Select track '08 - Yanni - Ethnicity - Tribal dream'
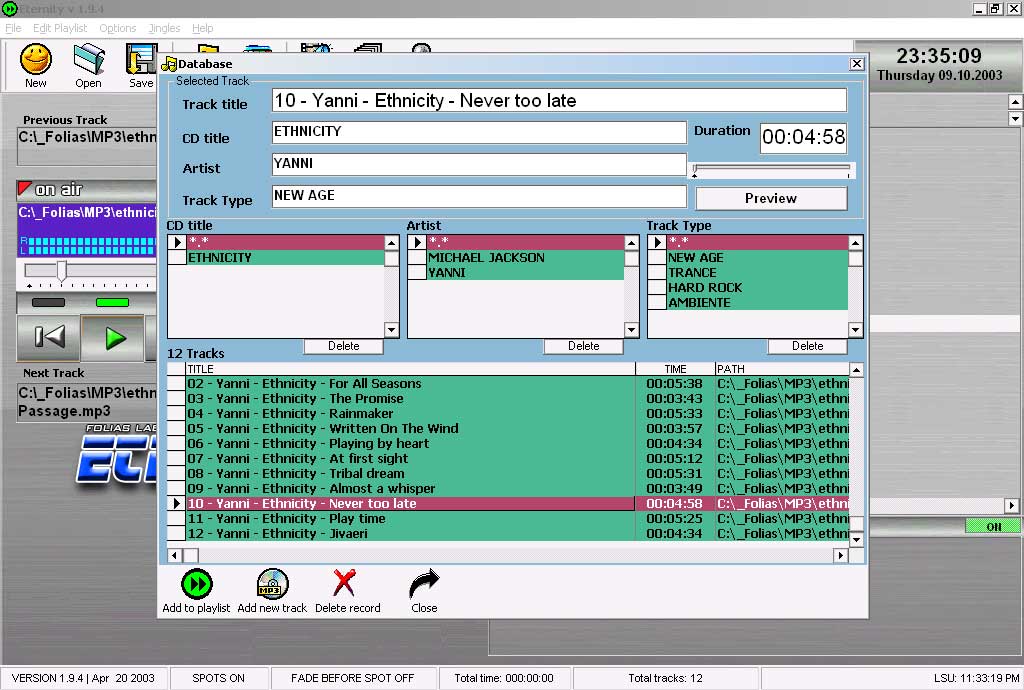Image resolution: width=1024 pixels, height=690 pixels. click(x=410, y=474)
